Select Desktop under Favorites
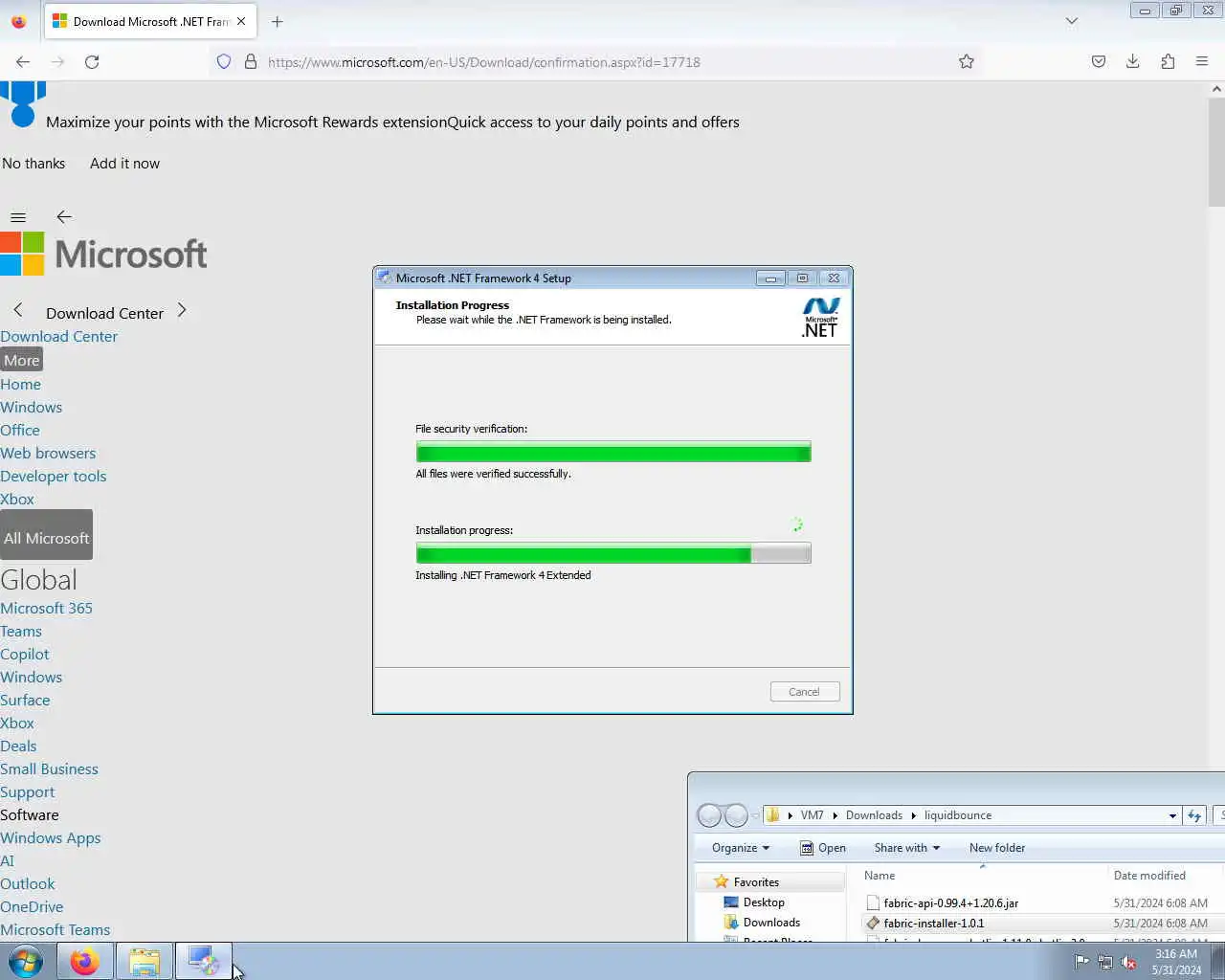 pos(764,902)
